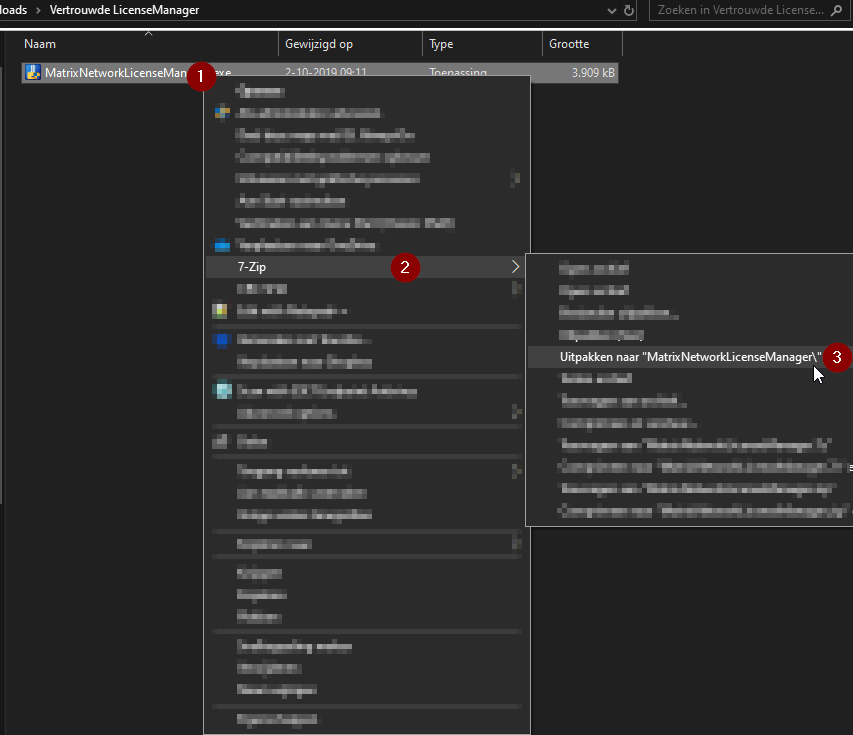Viewport: 853px width, 735px height.
Task: Click the teal antivirus scan icon in the menu
Action: pos(222,390)
